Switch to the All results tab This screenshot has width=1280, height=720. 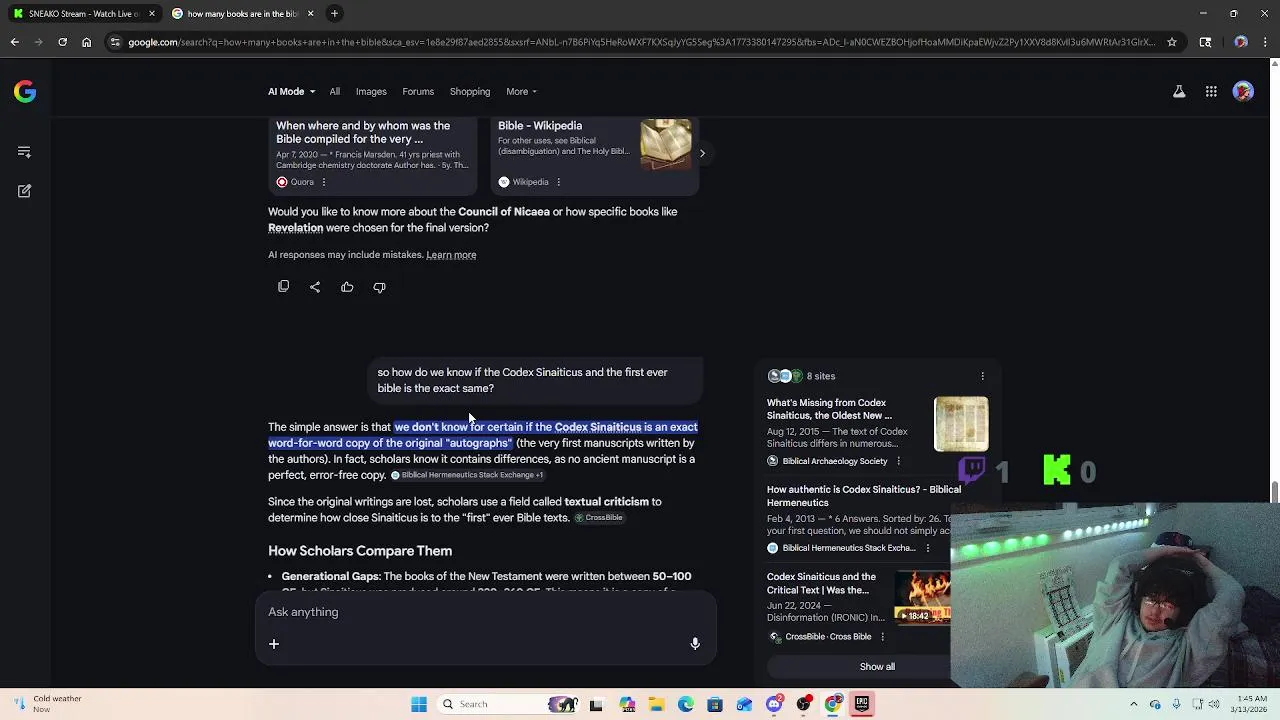click(335, 92)
